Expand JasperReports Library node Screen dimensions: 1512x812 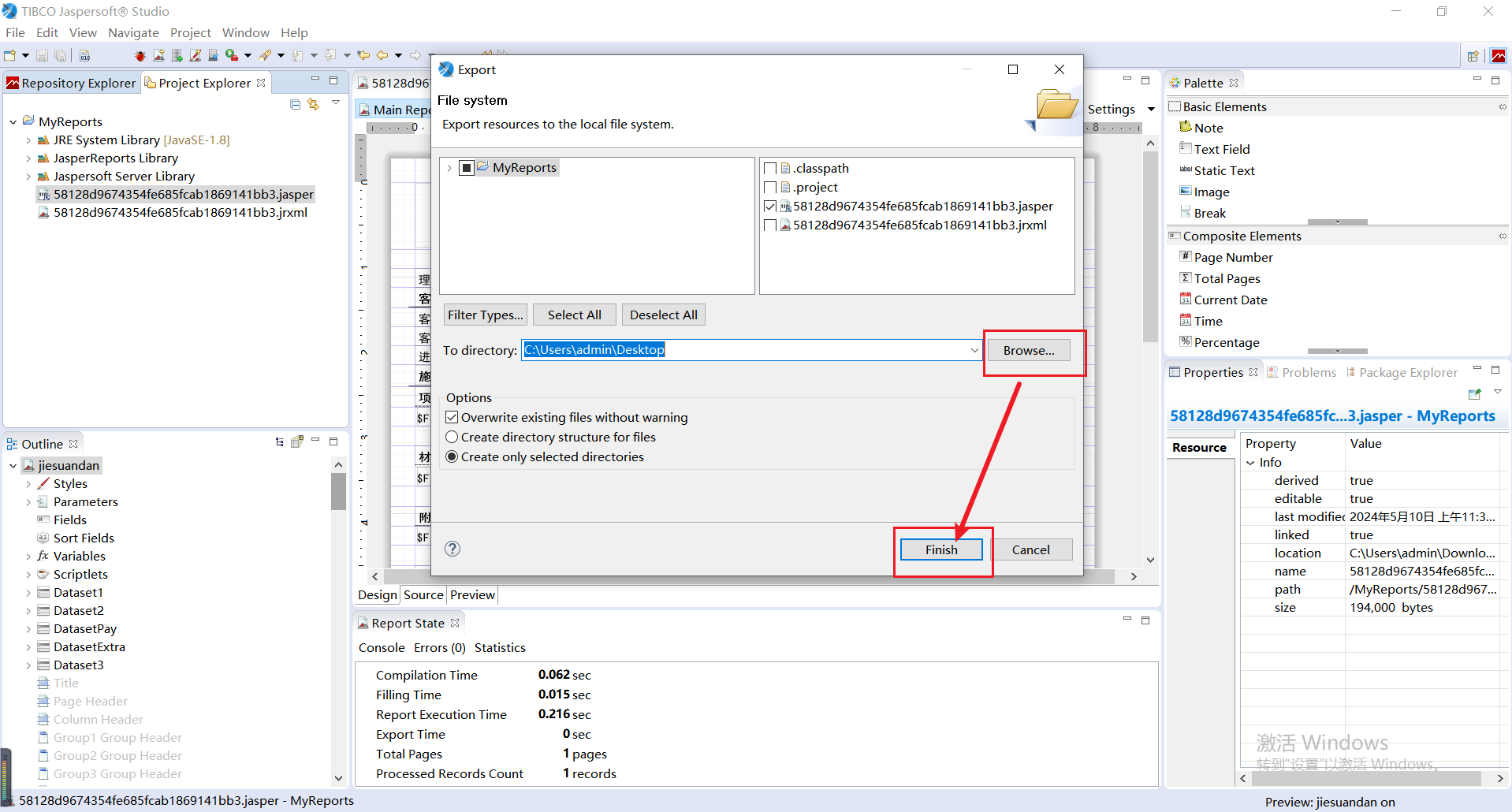28,158
